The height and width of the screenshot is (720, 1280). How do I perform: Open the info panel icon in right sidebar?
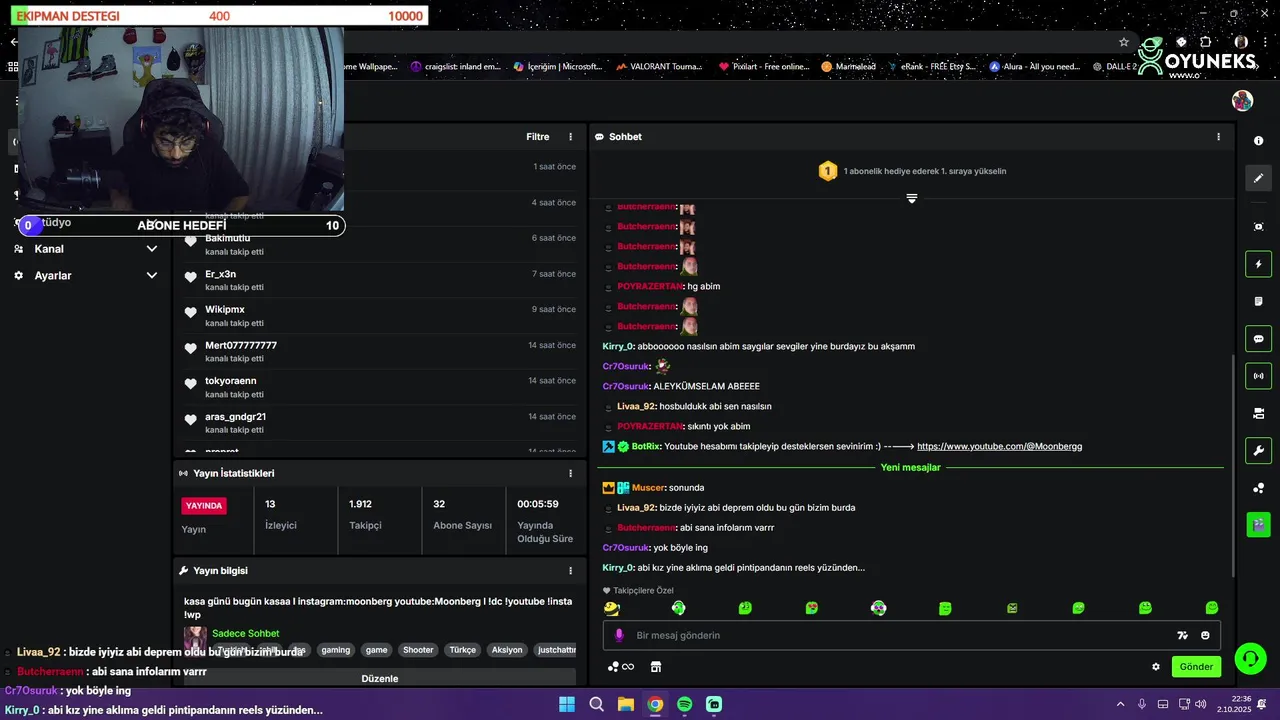(x=1258, y=141)
